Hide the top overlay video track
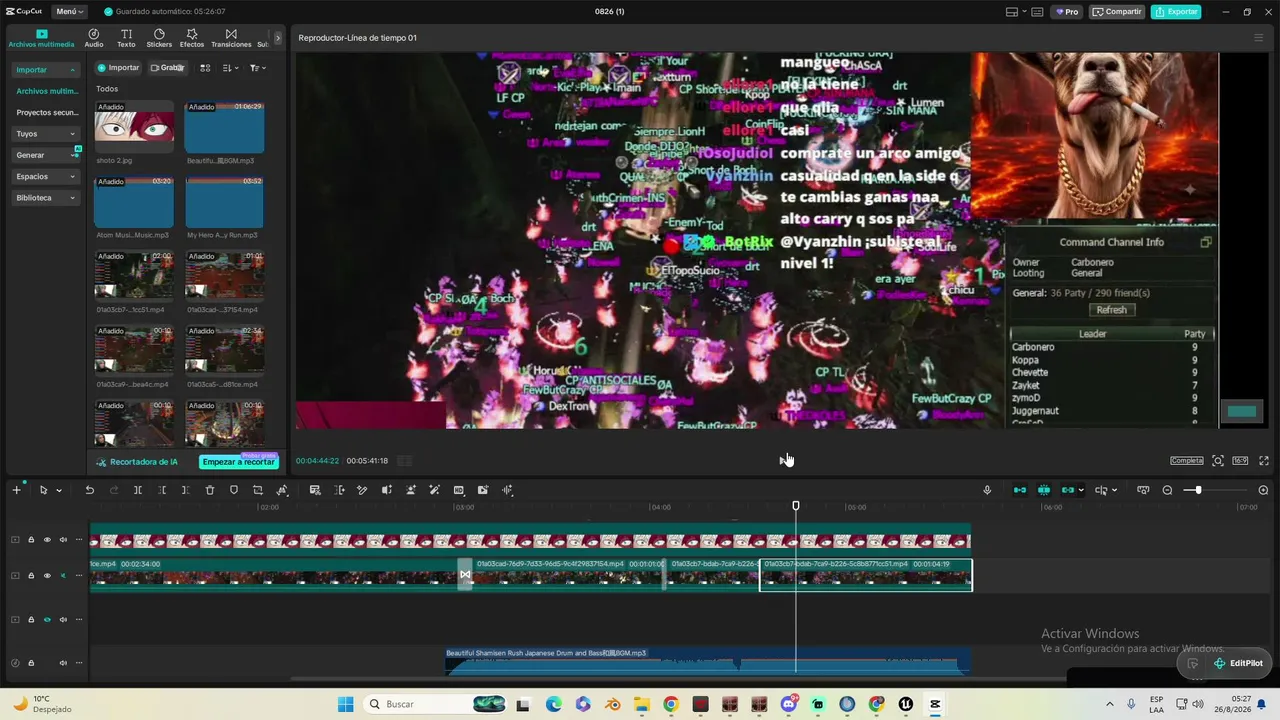Image resolution: width=1280 pixels, height=720 pixels. point(47,540)
